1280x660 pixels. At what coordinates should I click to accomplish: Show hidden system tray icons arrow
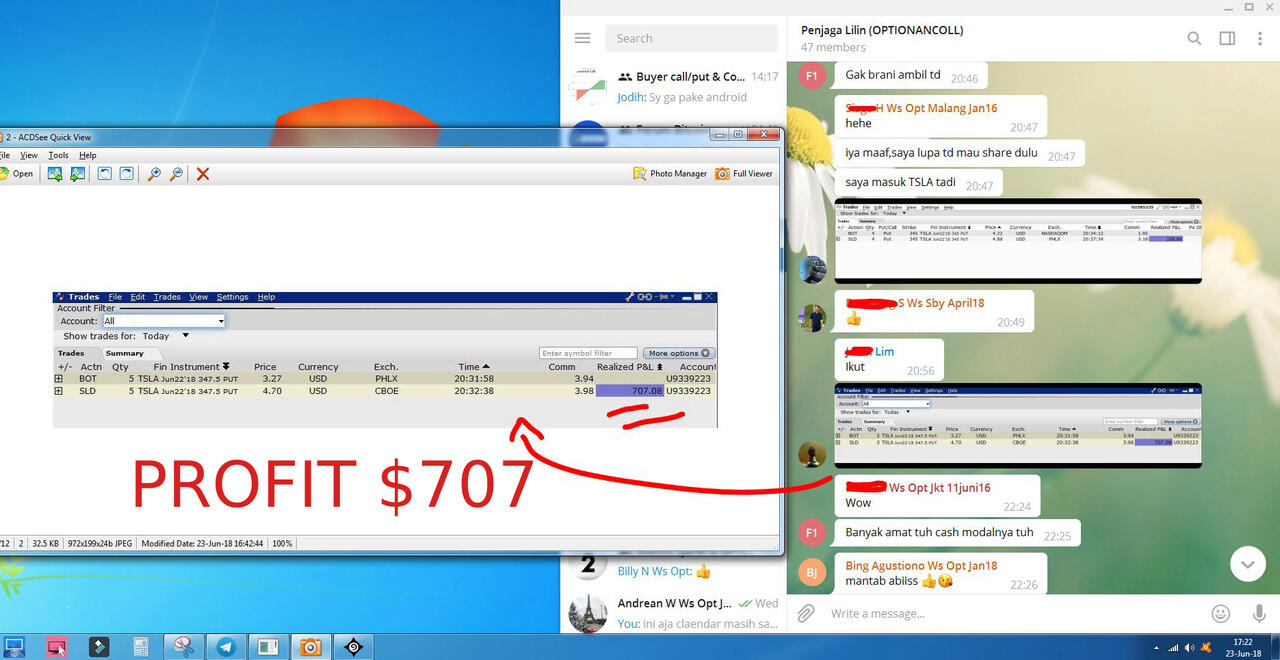tap(1157, 648)
